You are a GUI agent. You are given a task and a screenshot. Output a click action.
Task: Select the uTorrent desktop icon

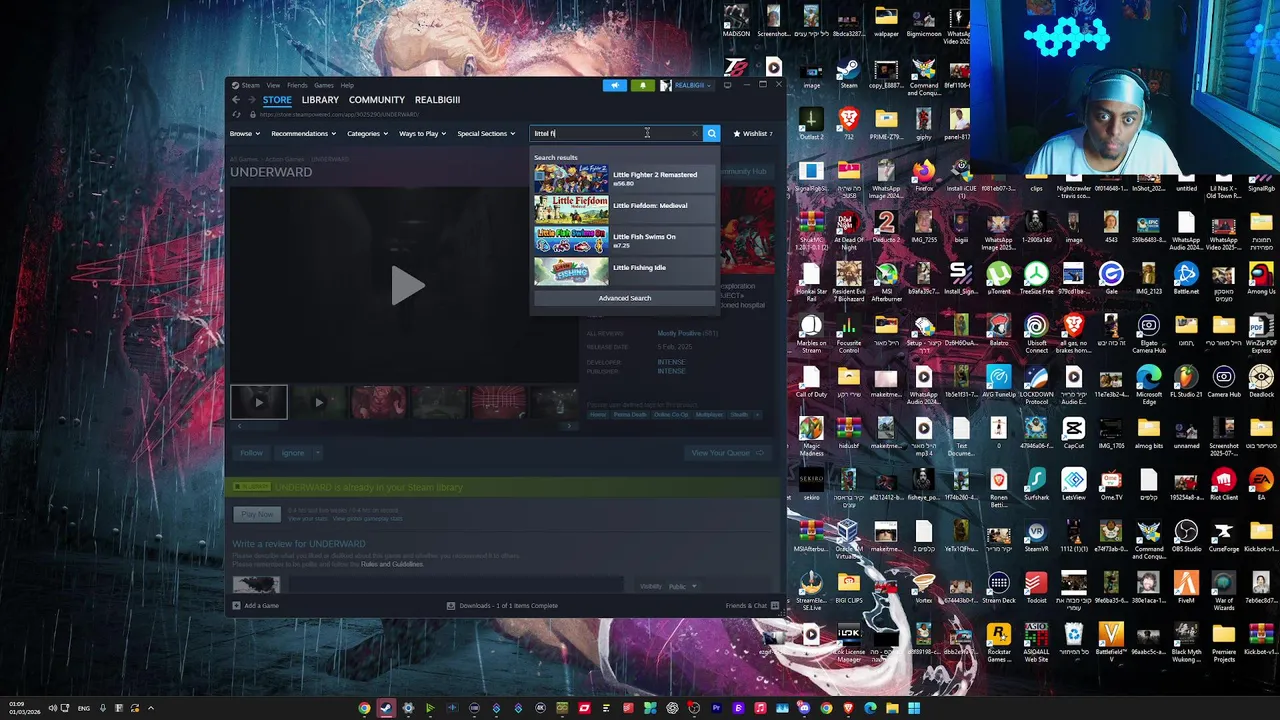click(x=998, y=277)
